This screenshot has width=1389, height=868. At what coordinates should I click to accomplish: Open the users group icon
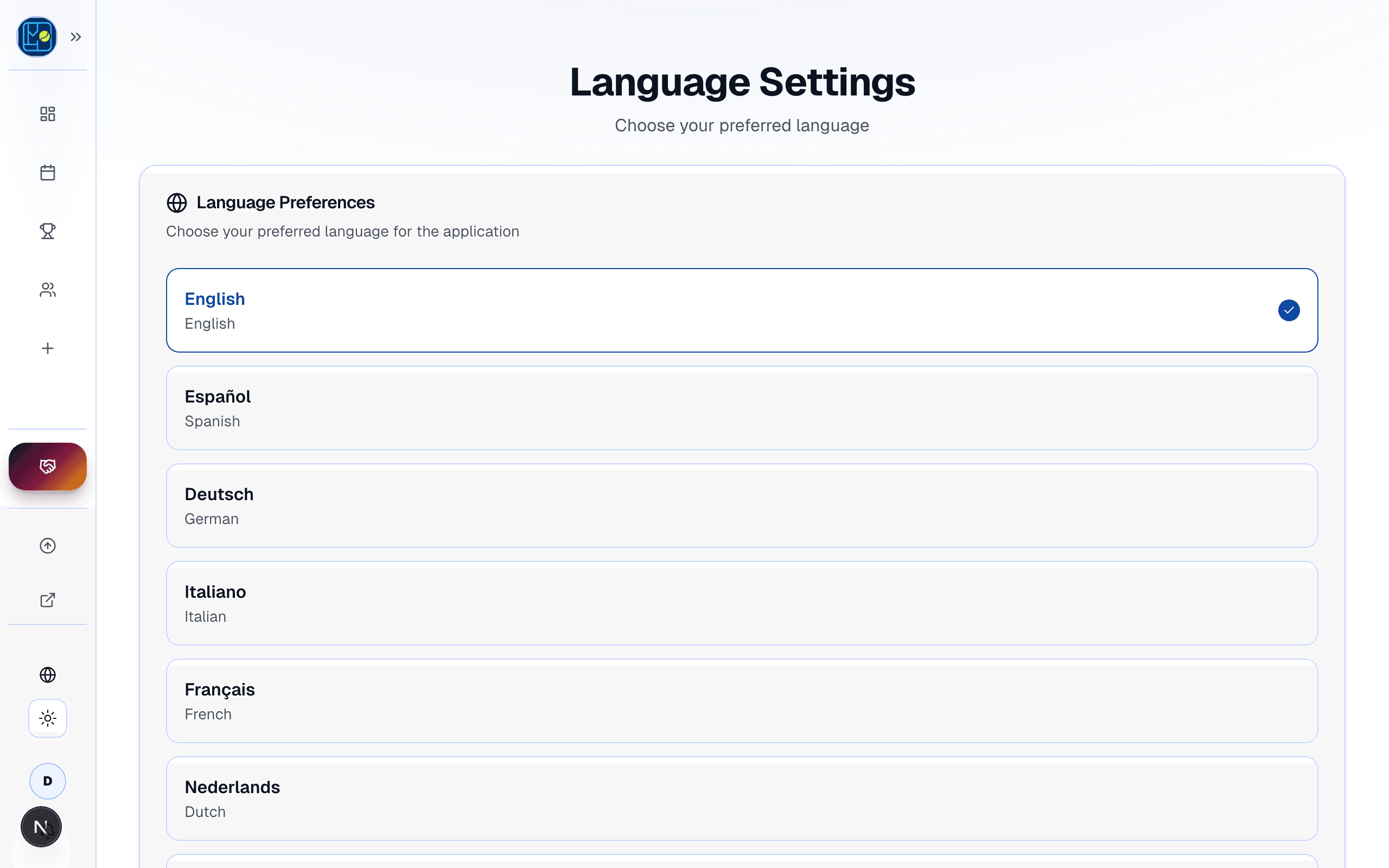point(48,289)
